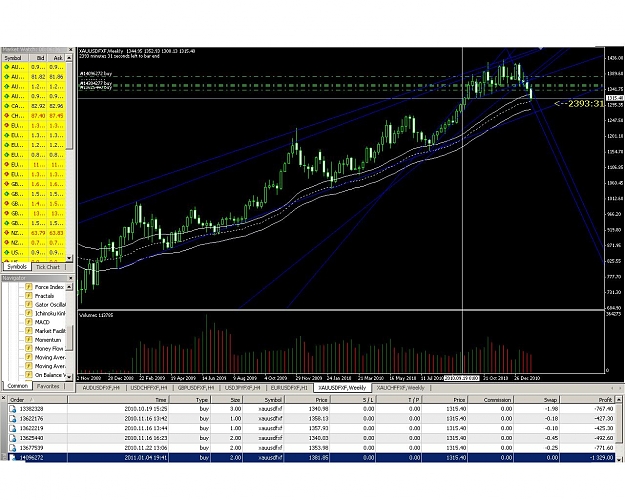Click the S / L column header
625x500 pixels.
pyautogui.click(x=353, y=400)
